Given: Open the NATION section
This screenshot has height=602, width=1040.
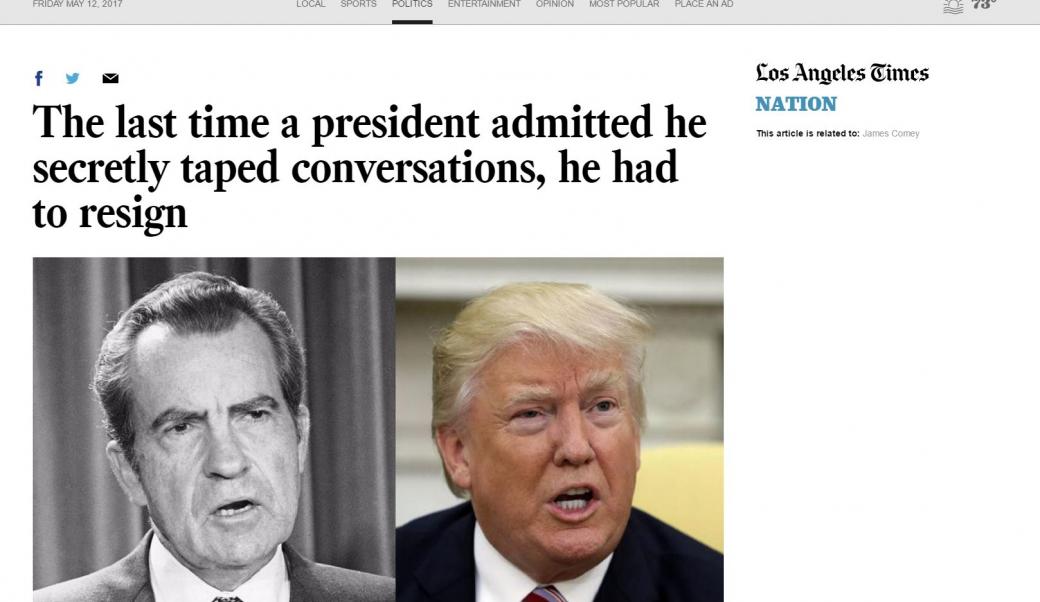Looking at the screenshot, I should coord(796,104).
